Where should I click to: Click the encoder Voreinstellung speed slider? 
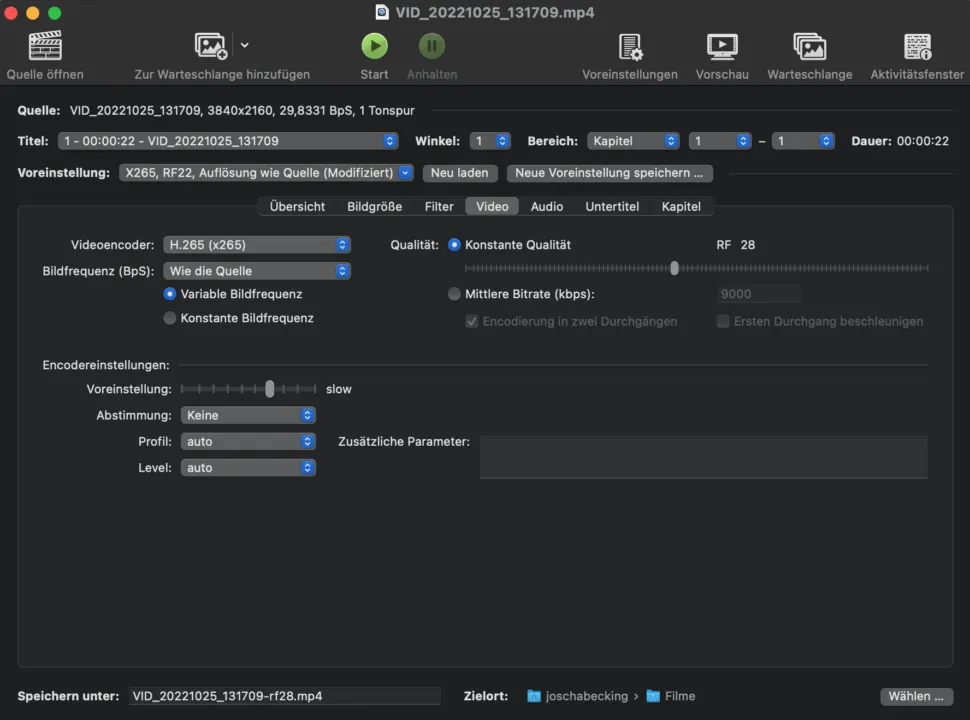point(248,389)
